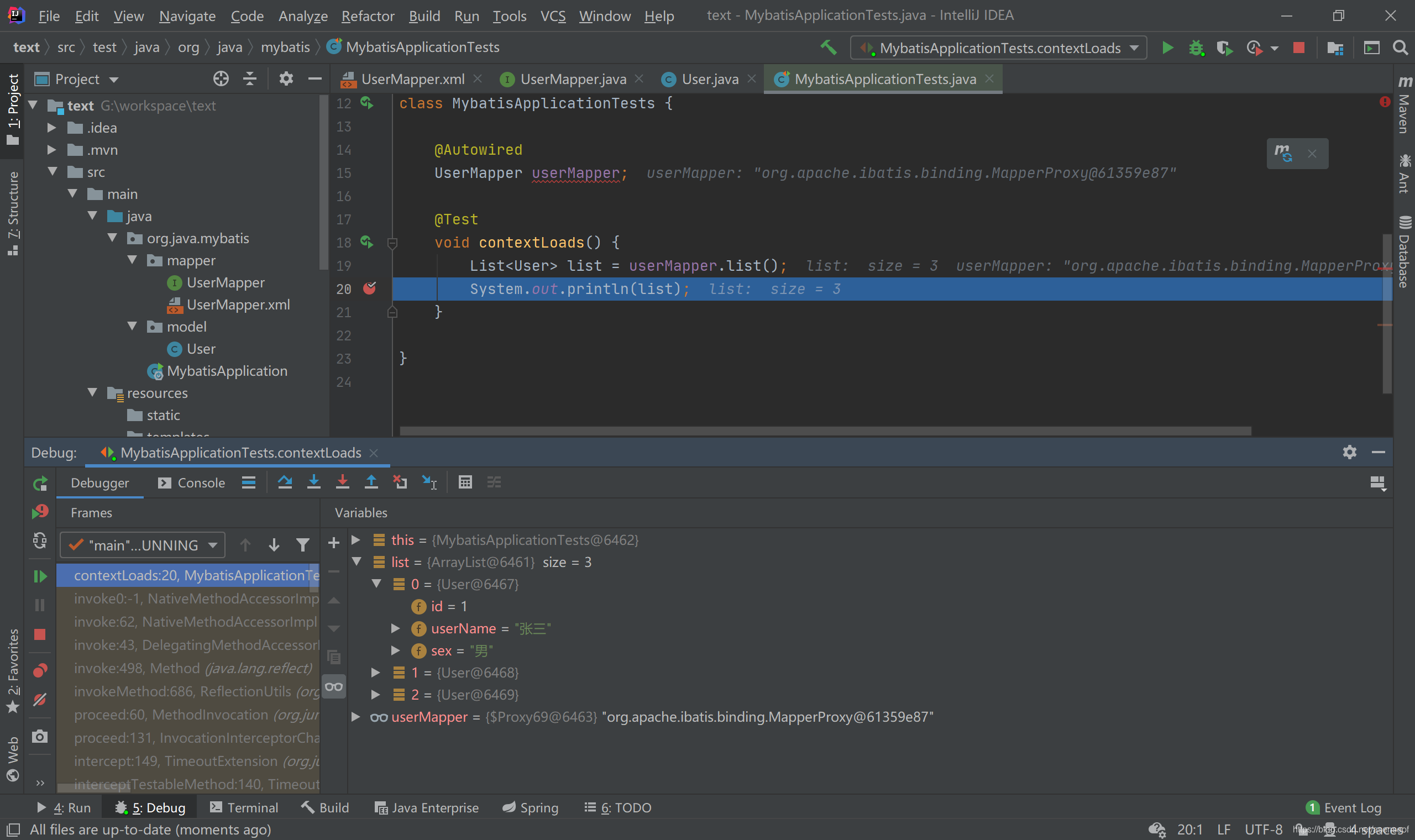
Task: Open View Breakpoints icon in debug sidebar
Action: coord(40,671)
